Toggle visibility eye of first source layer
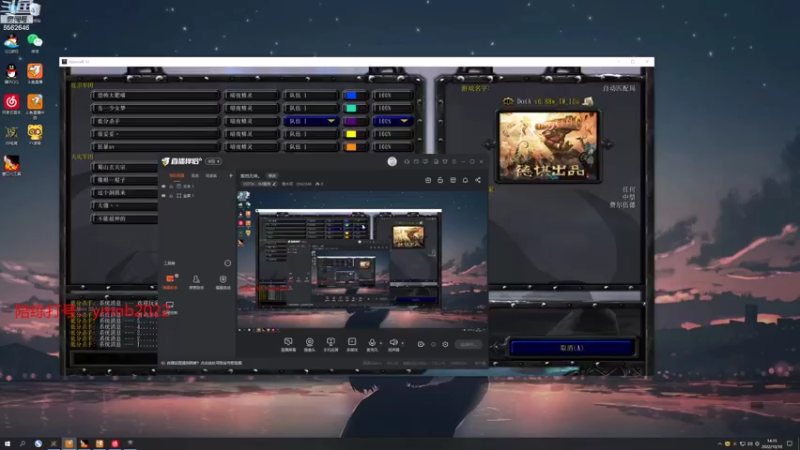The height and width of the screenshot is (450, 800). coord(164,186)
